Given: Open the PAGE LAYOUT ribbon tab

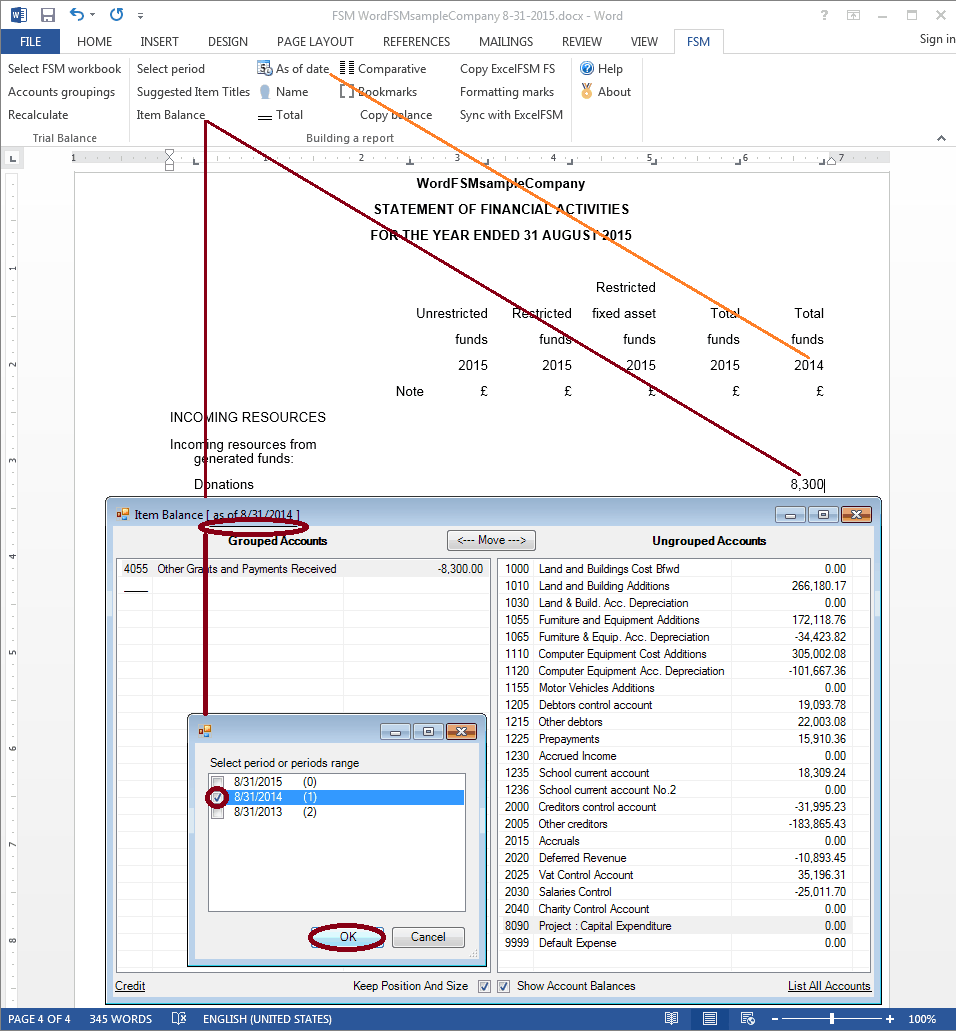Looking at the screenshot, I should coord(315,42).
